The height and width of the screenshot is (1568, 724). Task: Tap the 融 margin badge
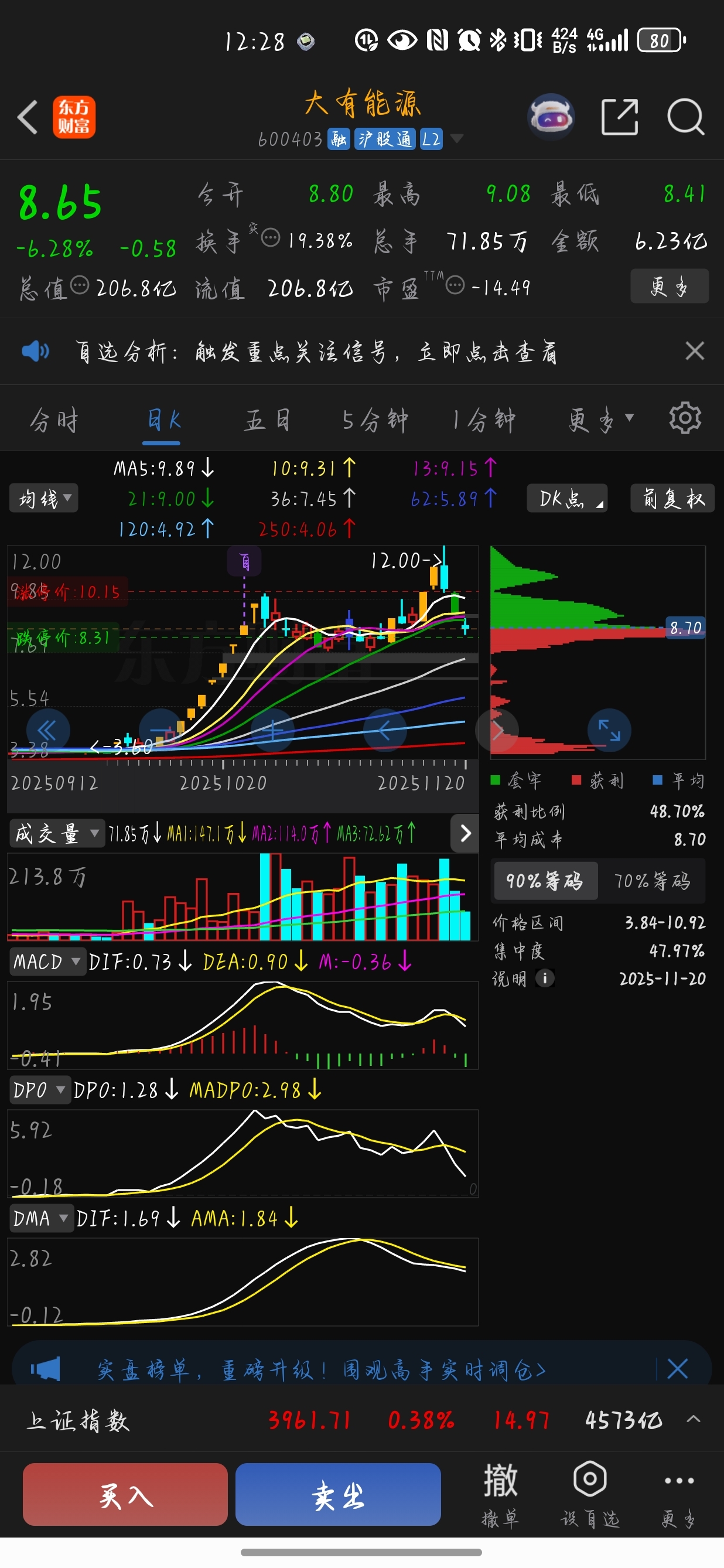click(x=338, y=139)
